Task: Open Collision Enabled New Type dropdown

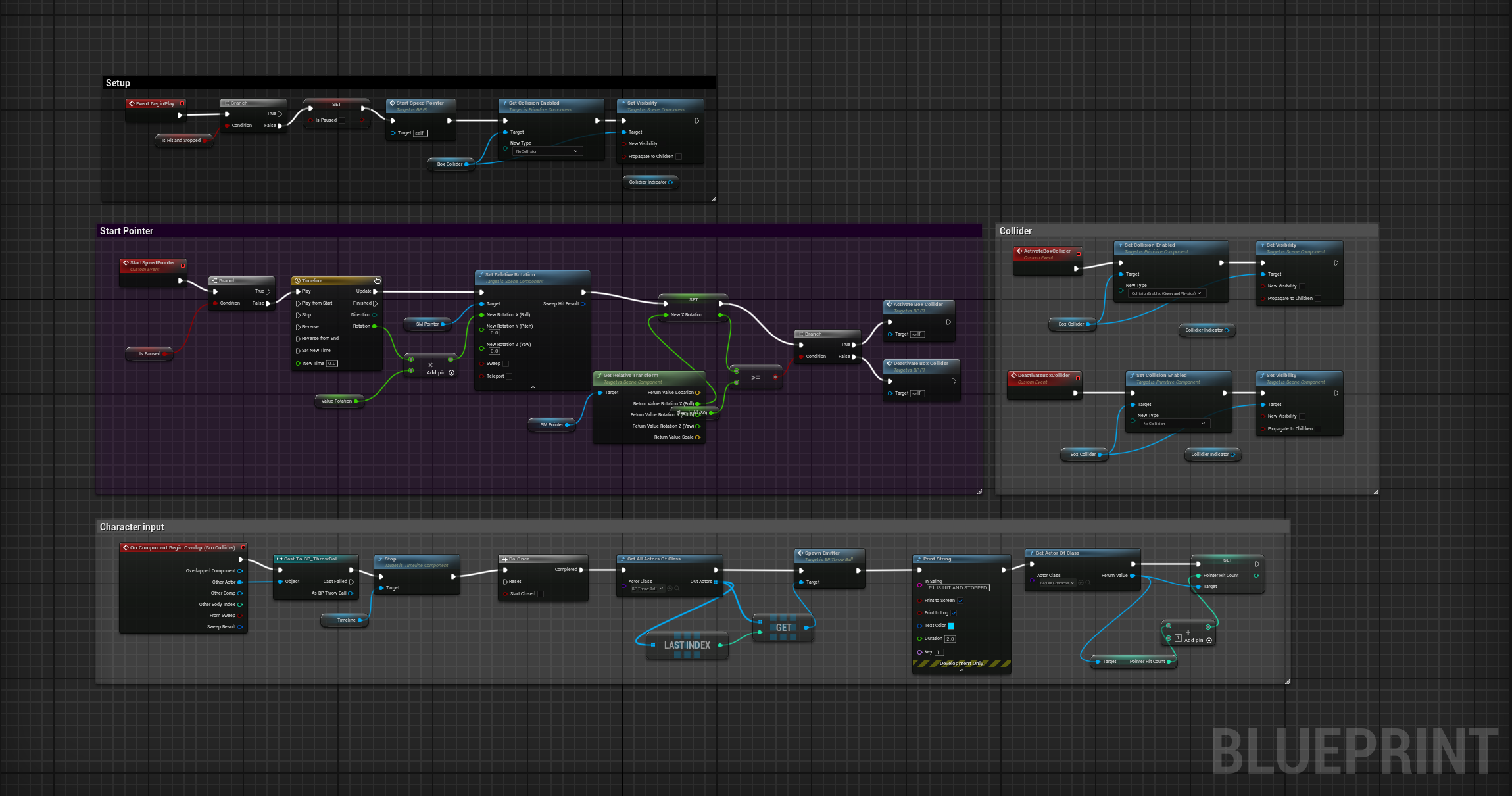Action: (1166, 293)
